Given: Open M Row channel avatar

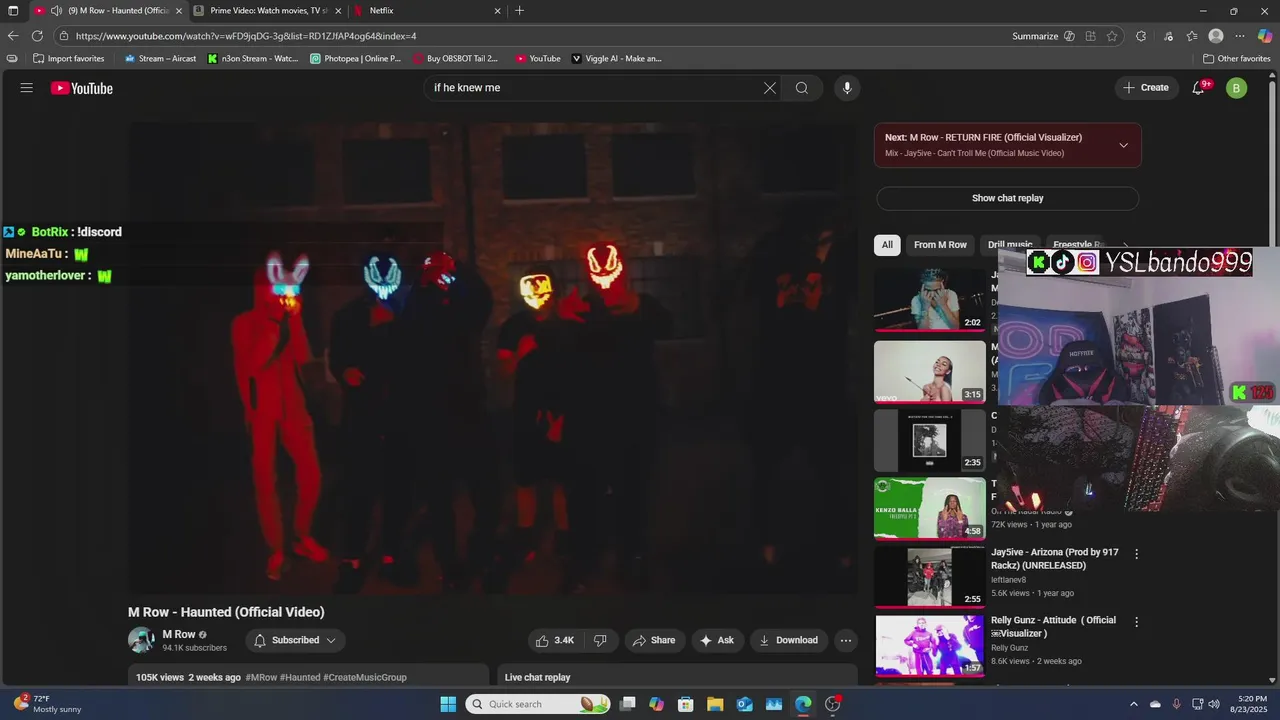Looking at the screenshot, I should point(141,640).
